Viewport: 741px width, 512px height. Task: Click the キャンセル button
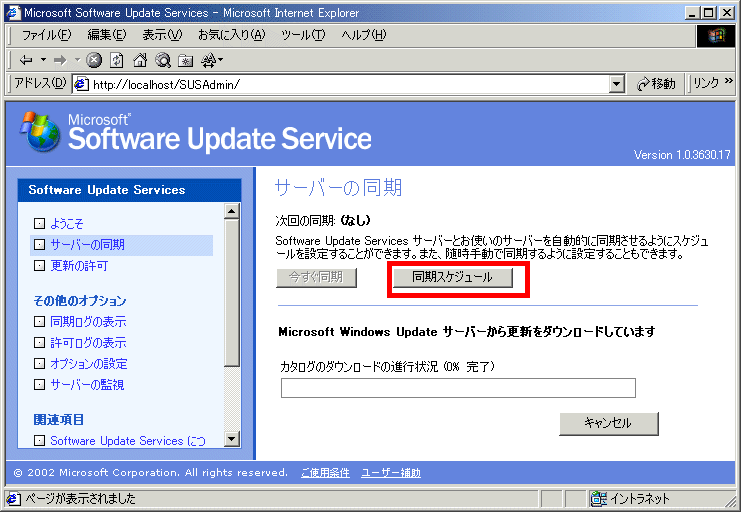[x=608, y=423]
